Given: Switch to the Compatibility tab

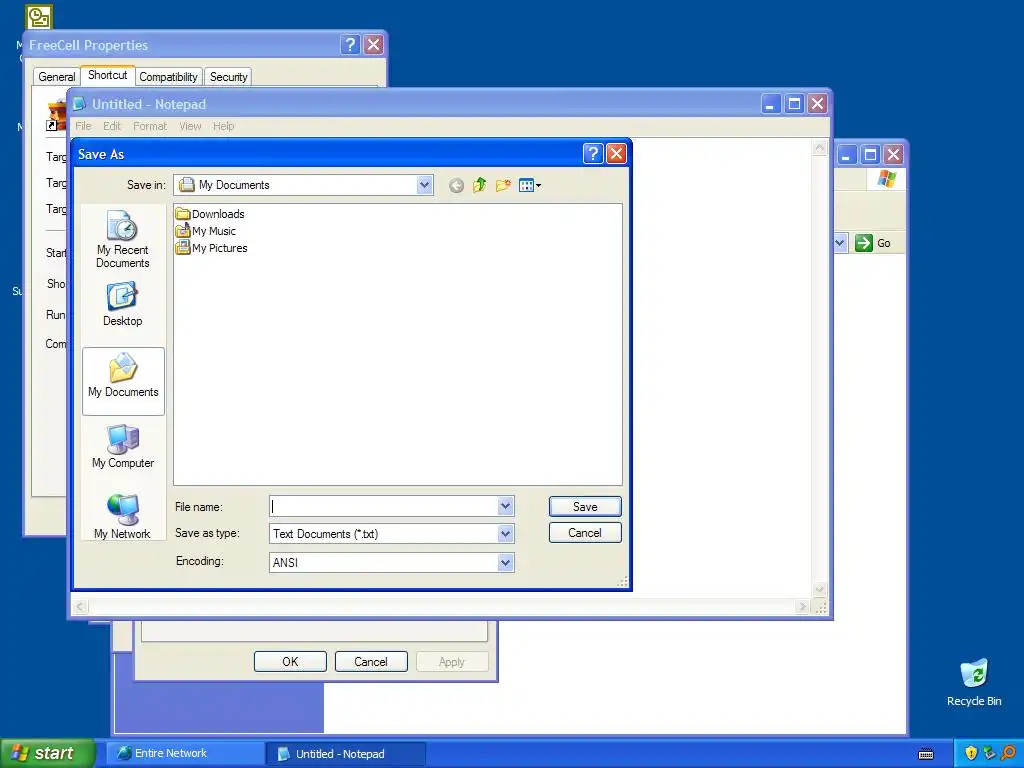Looking at the screenshot, I should 168,76.
